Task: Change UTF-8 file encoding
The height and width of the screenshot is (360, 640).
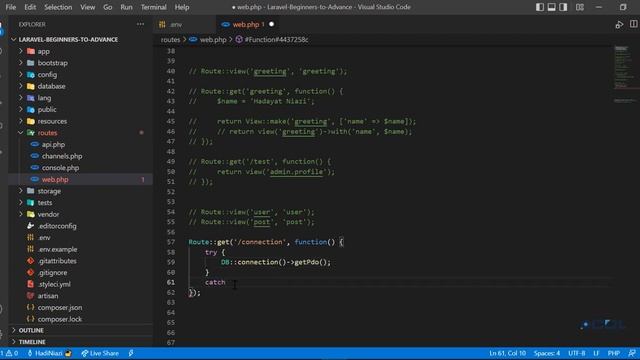Action: click(x=577, y=353)
